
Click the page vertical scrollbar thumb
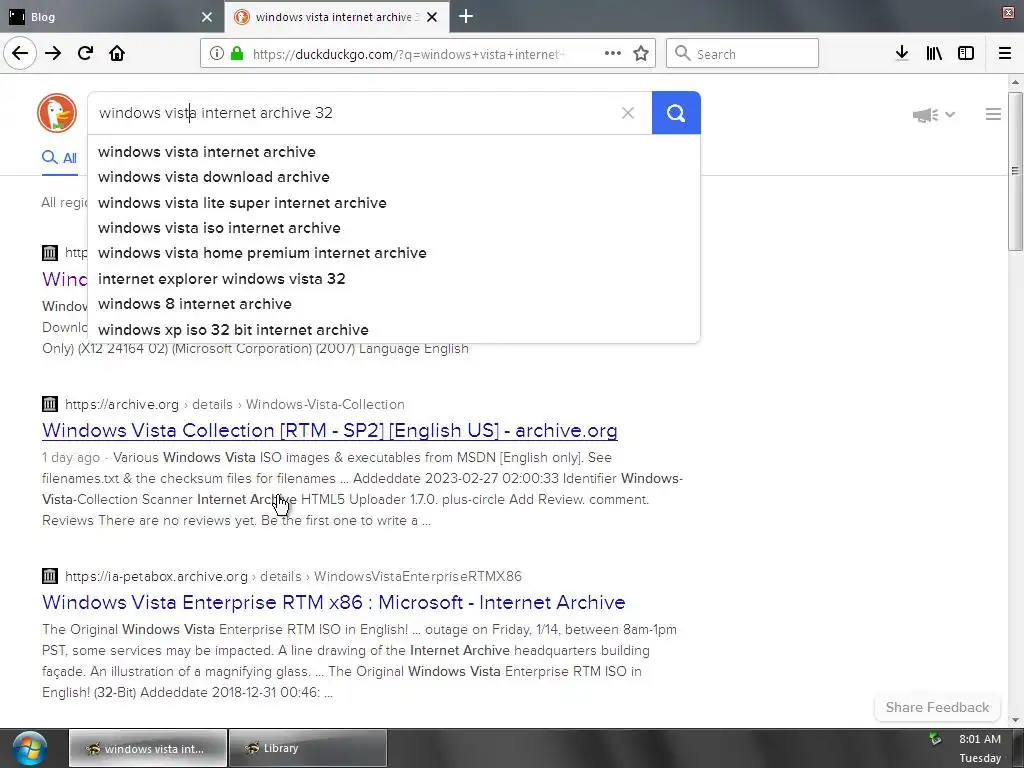(x=1016, y=171)
